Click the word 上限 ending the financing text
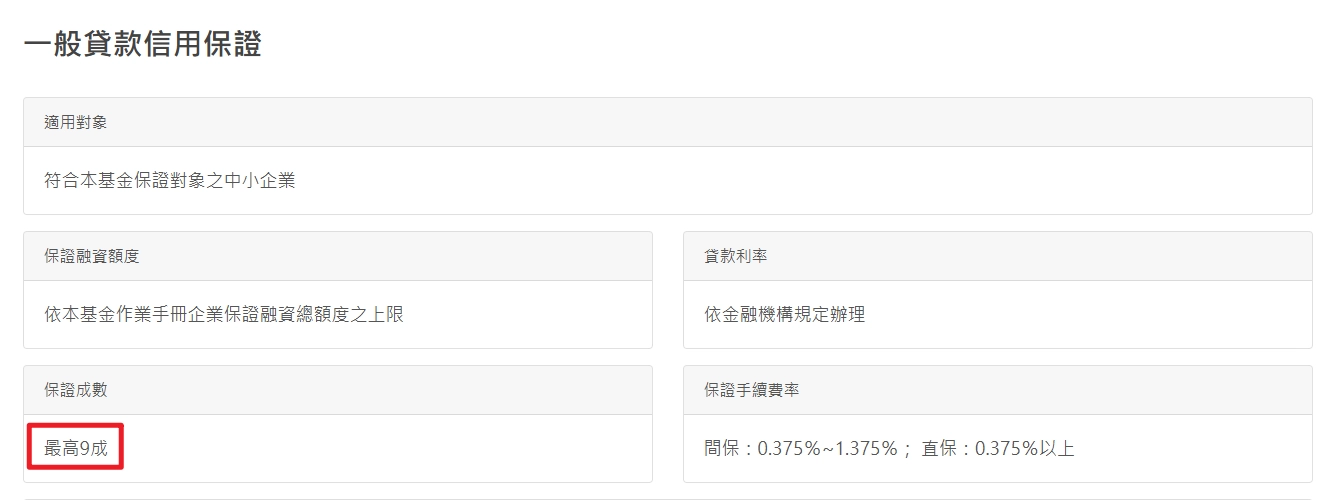Screen dimensions: 1330x500 386,315
